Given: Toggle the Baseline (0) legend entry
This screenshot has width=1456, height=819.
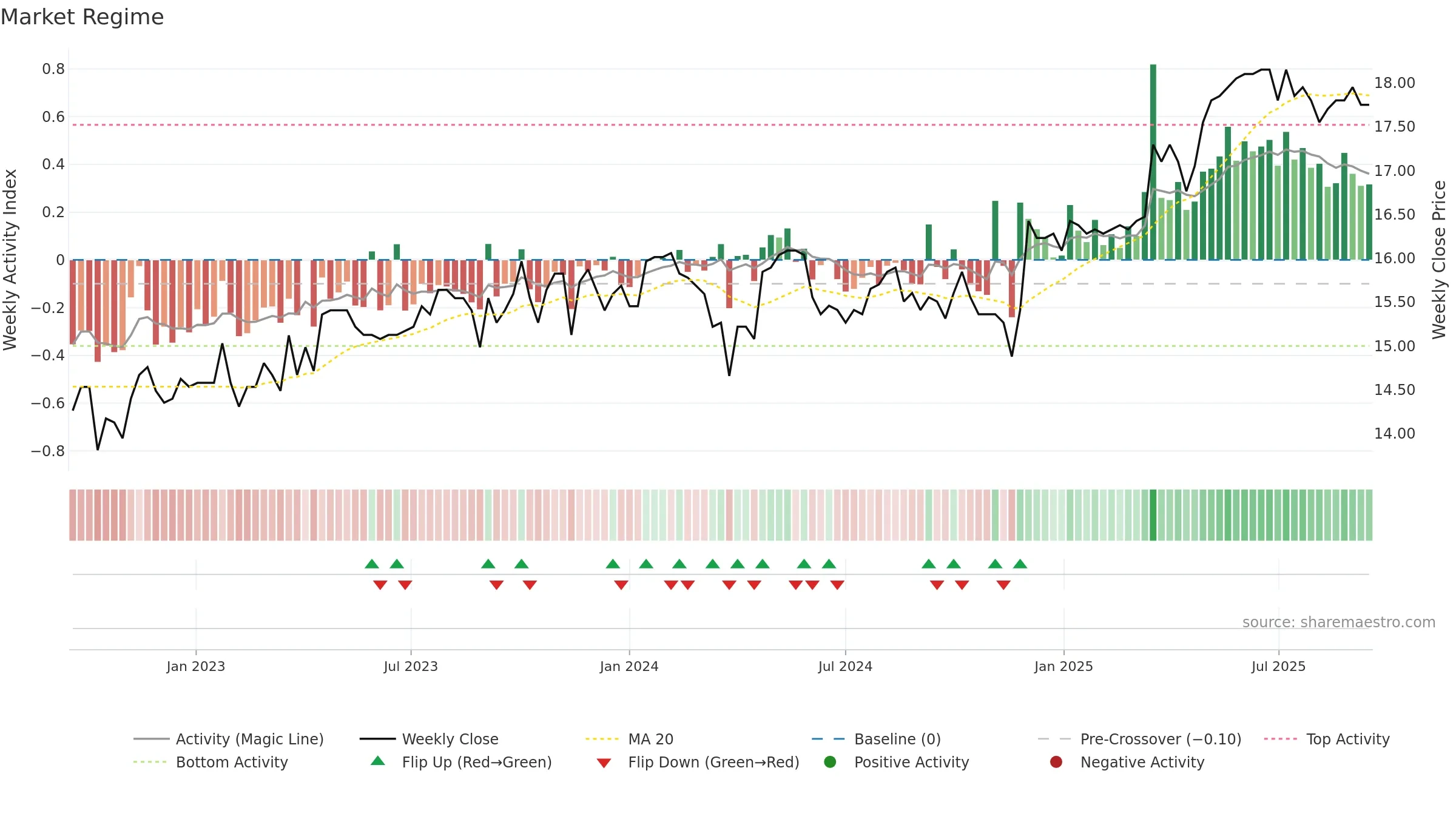Looking at the screenshot, I should (876, 739).
